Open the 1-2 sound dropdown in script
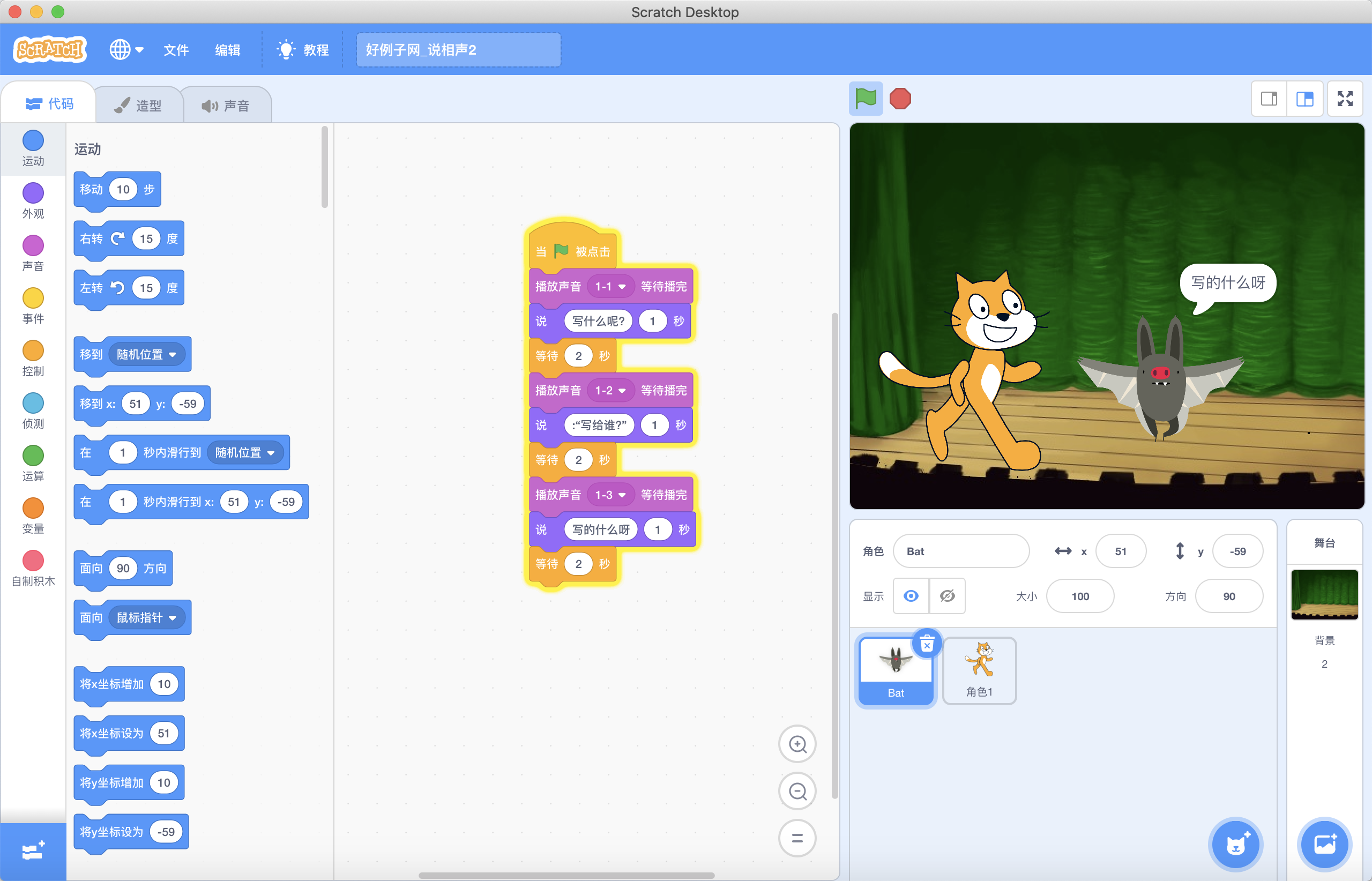This screenshot has height=881, width=1372. tap(610, 390)
